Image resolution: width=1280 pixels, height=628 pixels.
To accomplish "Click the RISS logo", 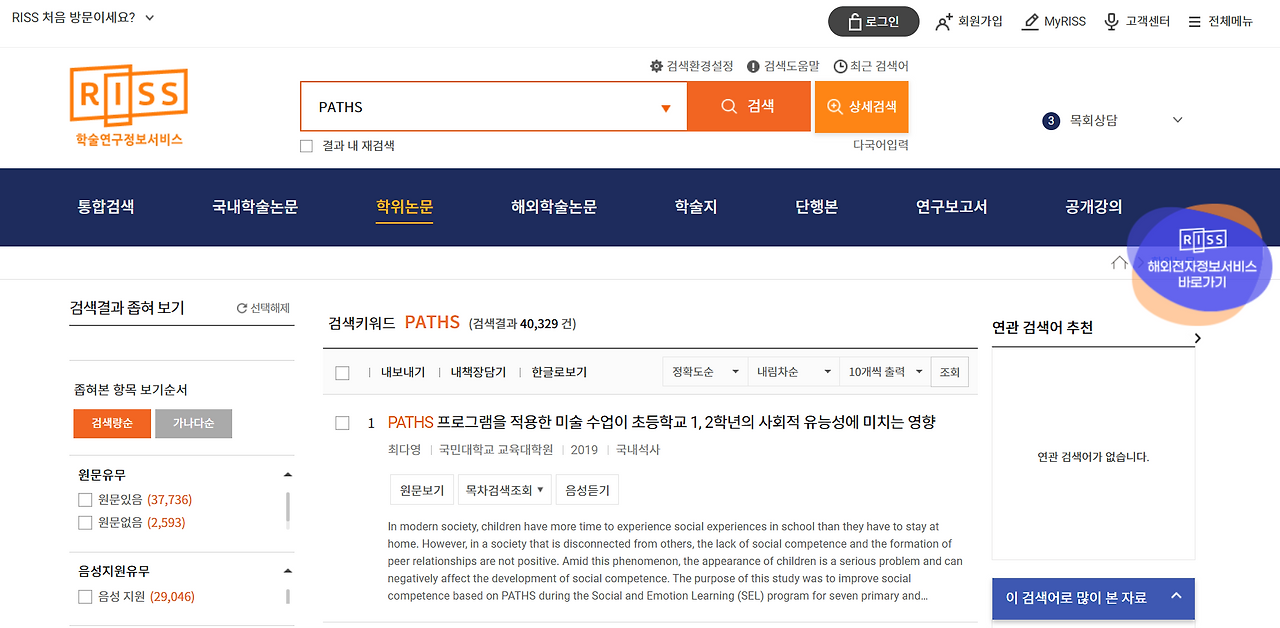I will tap(128, 105).
